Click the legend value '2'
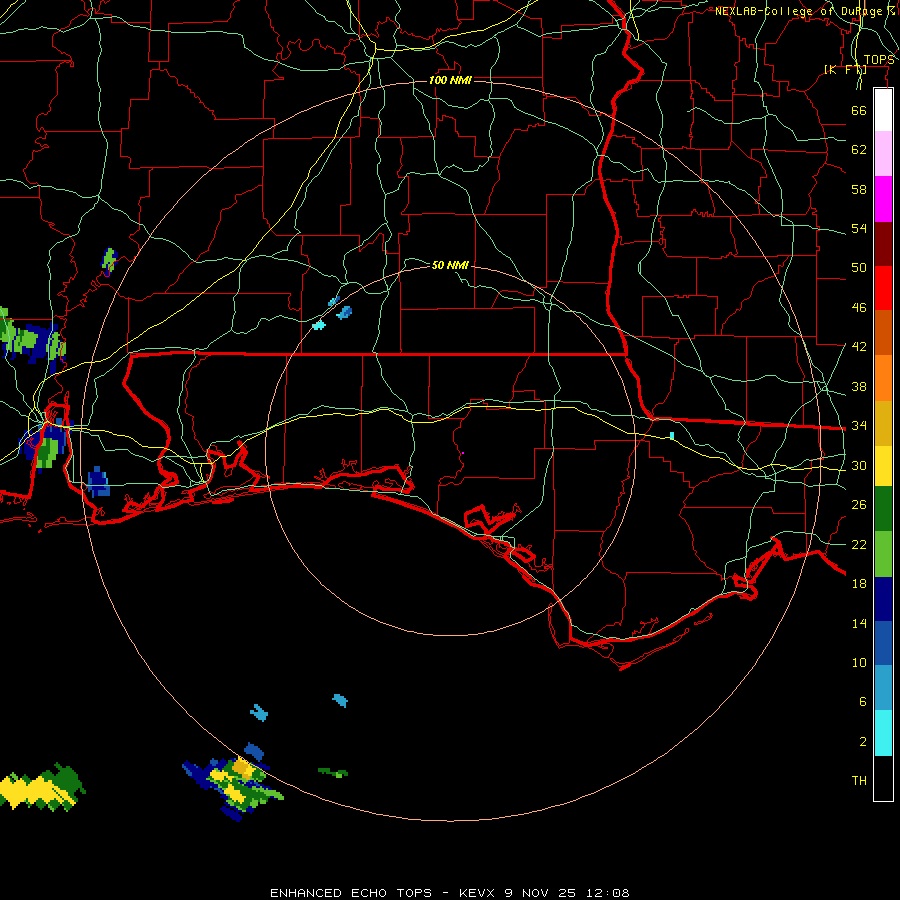 [863, 742]
